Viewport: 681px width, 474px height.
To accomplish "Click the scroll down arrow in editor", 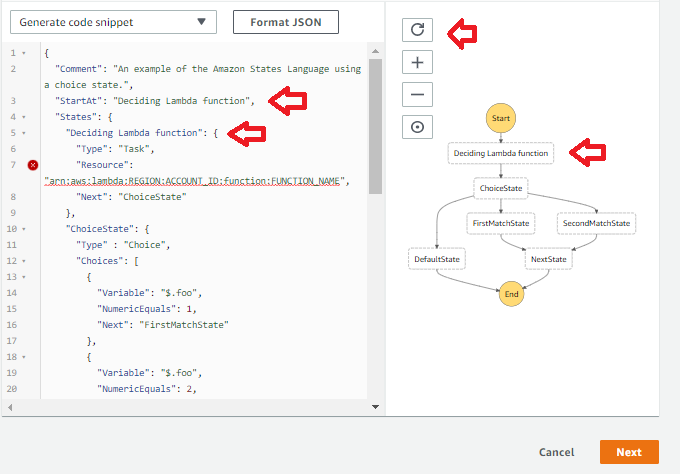I will (x=376, y=407).
